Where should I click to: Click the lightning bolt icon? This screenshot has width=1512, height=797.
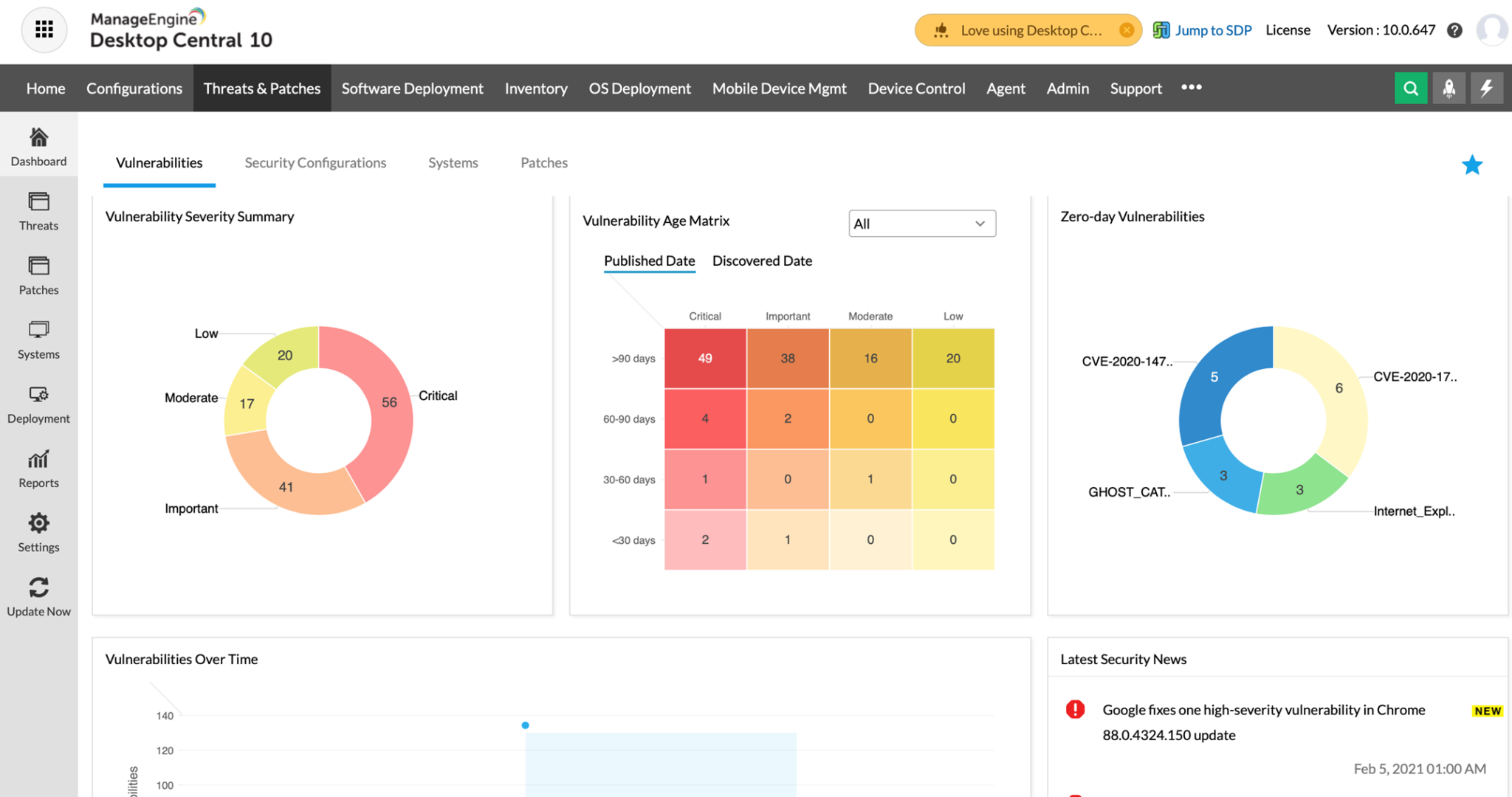1486,89
